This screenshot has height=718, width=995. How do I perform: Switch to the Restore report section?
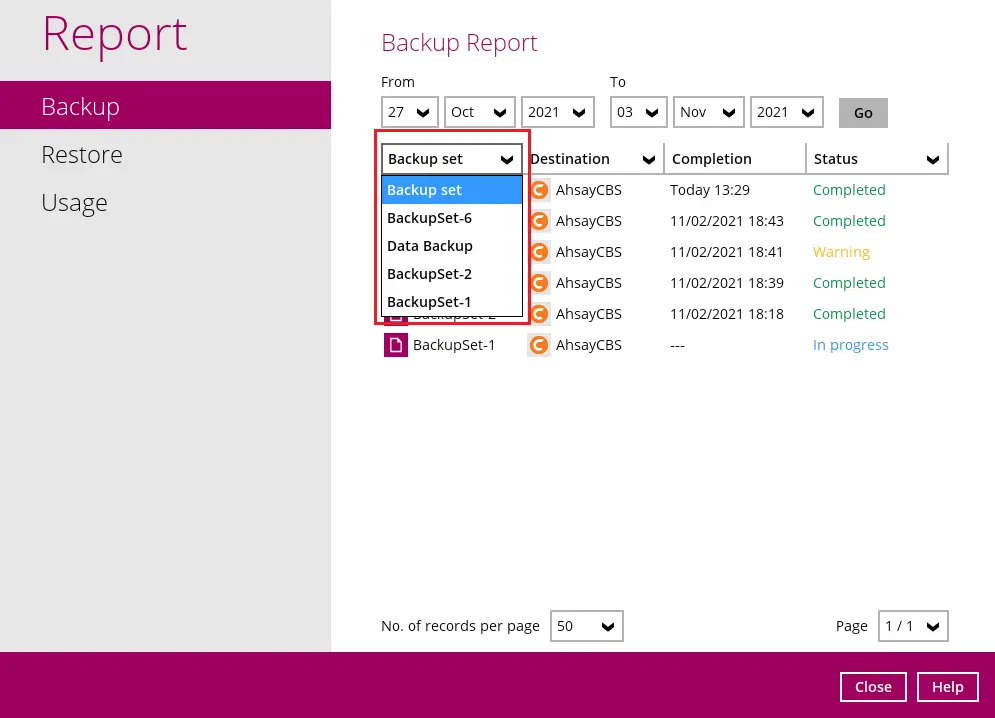pos(82,155)
